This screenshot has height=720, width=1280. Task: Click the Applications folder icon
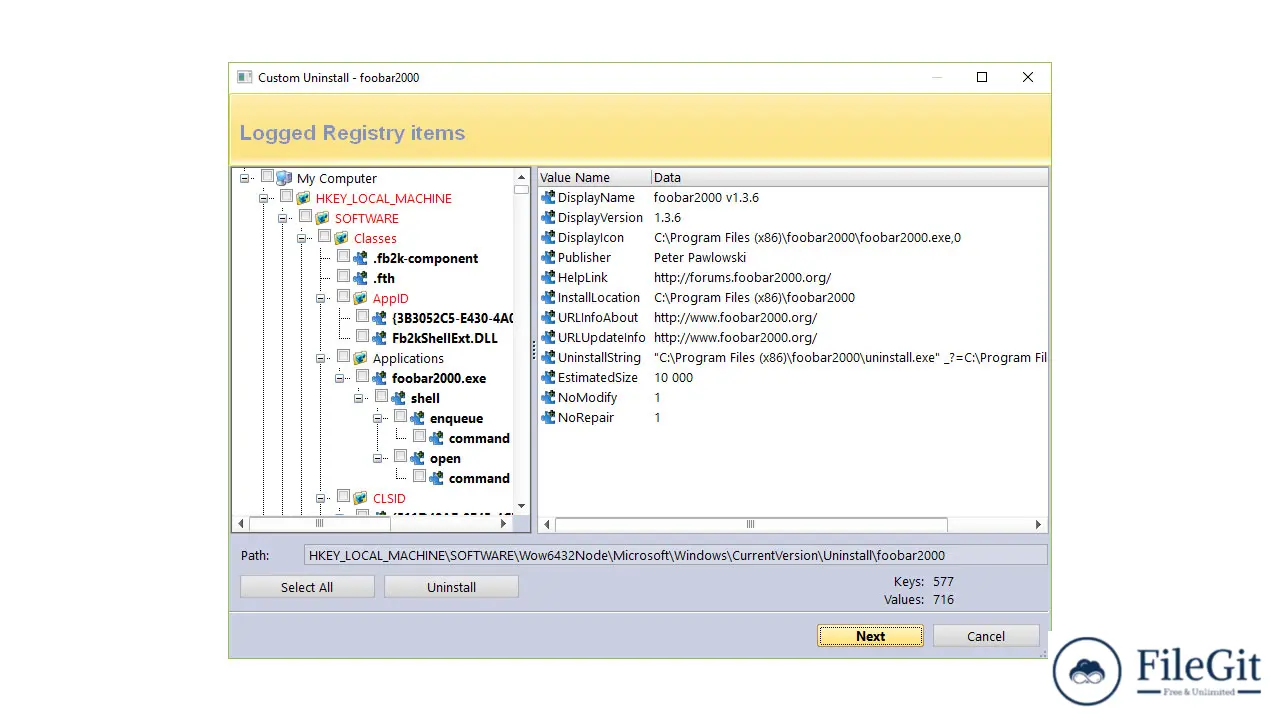[360, 358]
